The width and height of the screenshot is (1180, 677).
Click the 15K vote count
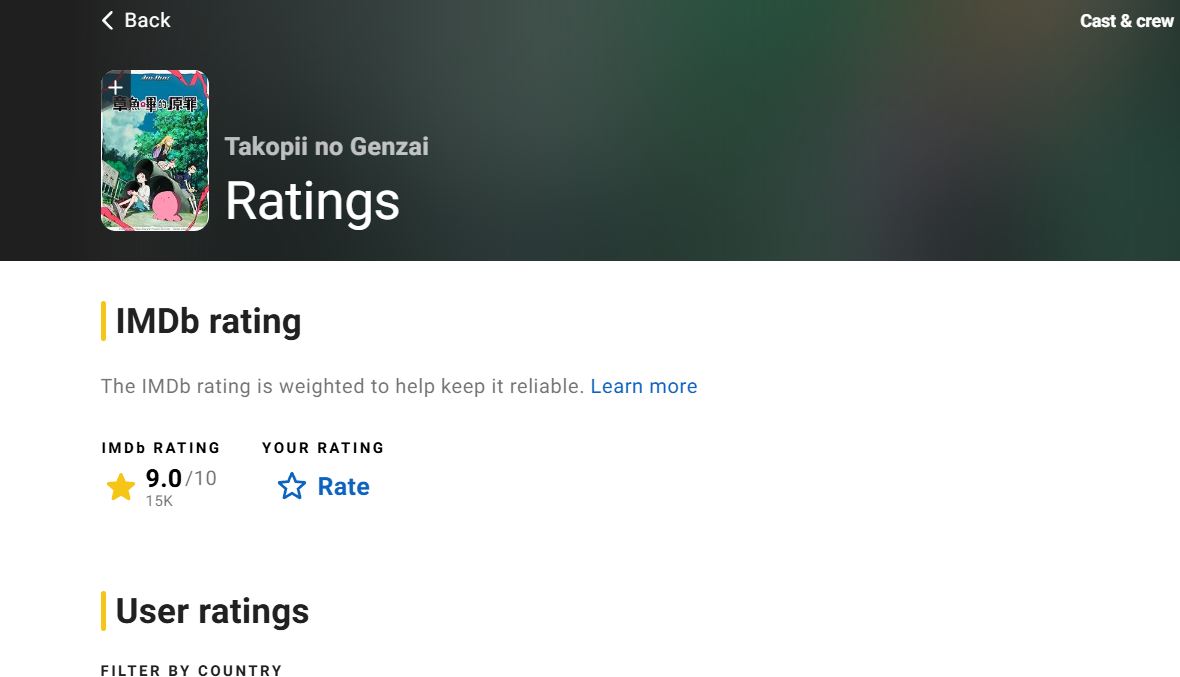[x=160, y=501]
